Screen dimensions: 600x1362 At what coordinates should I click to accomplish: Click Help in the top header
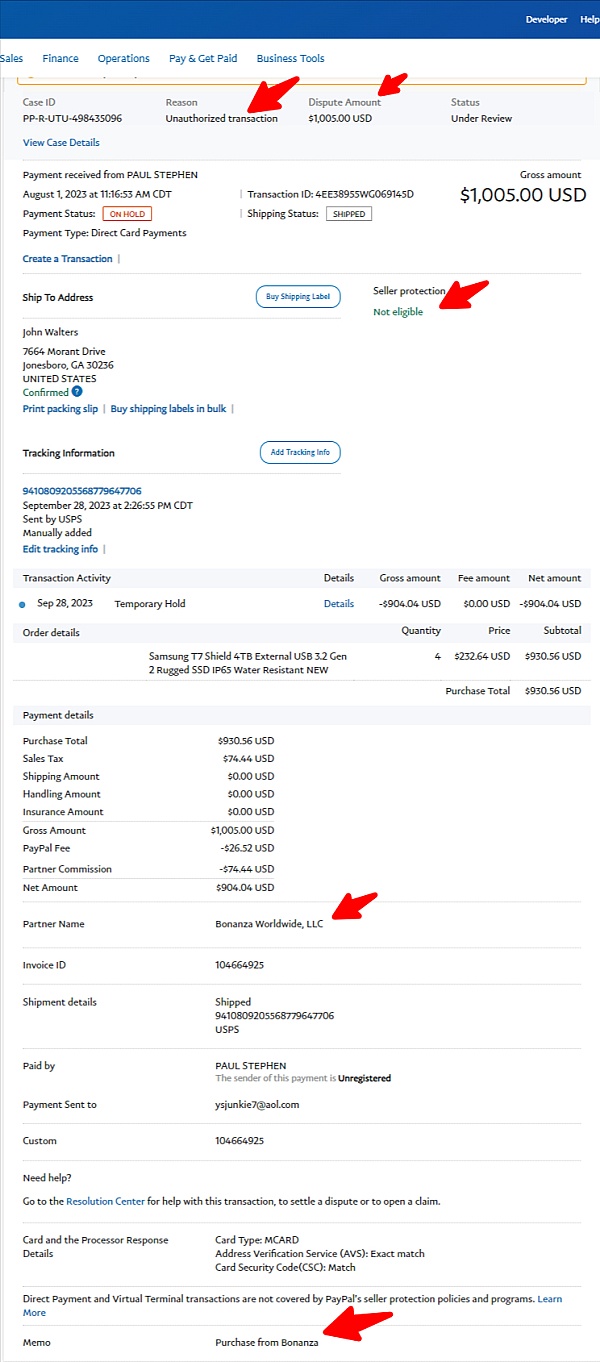(x=590, y=19)
